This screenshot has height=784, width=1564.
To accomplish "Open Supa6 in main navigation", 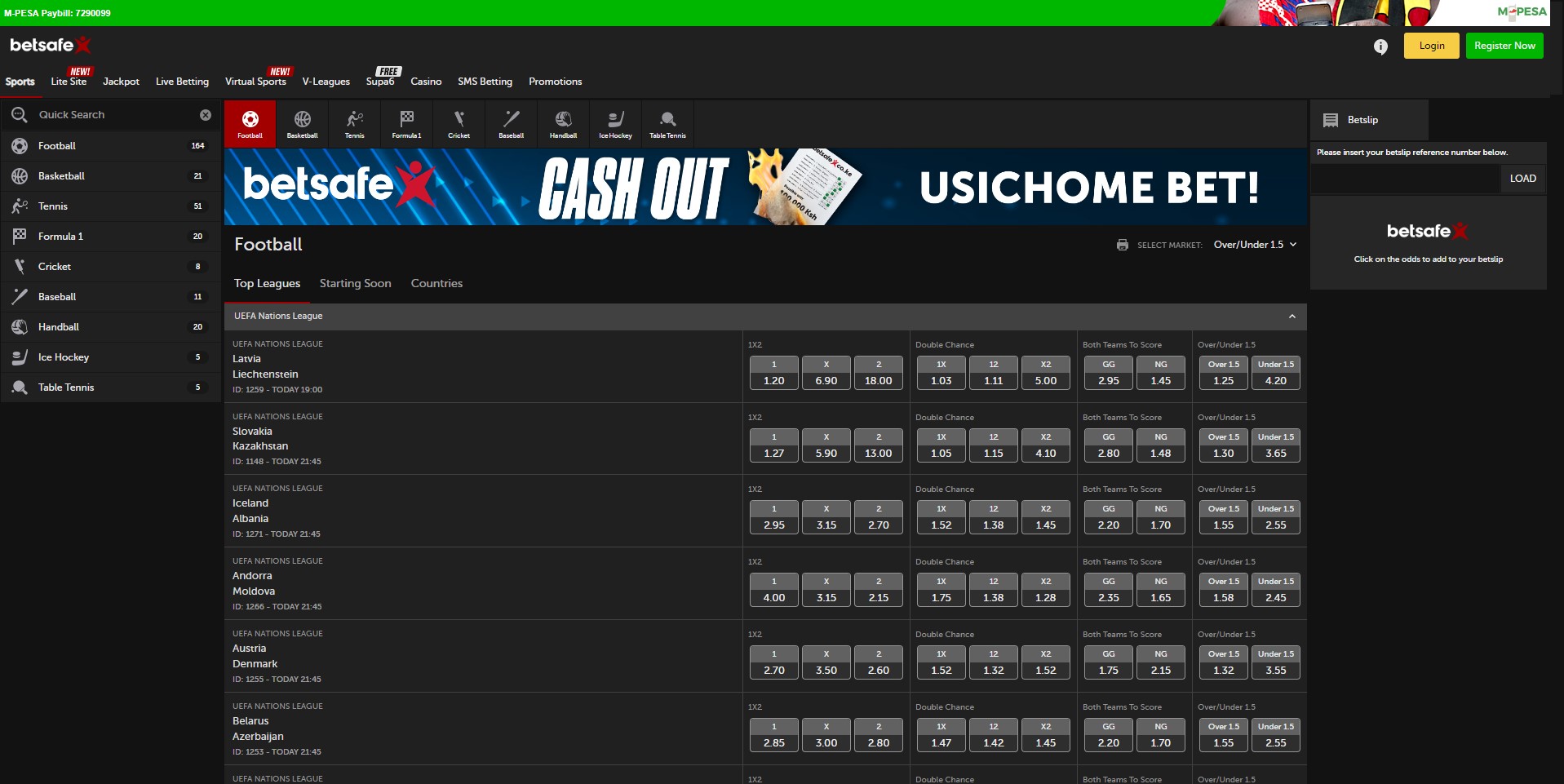I will coord(380,82).
